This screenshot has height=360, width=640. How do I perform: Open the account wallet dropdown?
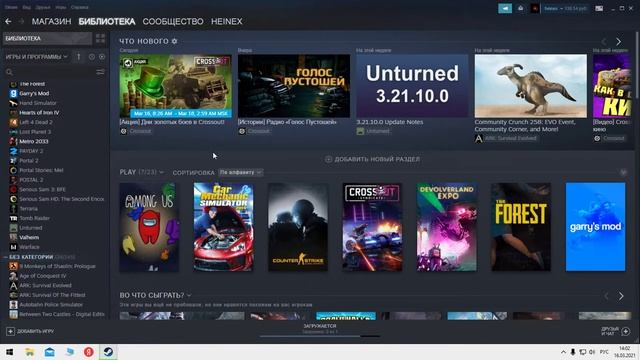coord(566,8)
